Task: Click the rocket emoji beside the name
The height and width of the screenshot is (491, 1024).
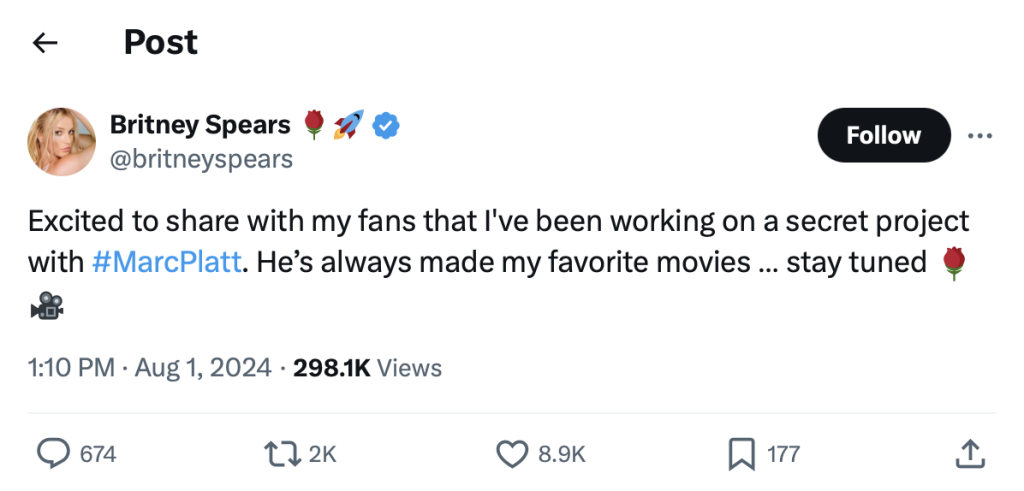Action: click(348, 125)
